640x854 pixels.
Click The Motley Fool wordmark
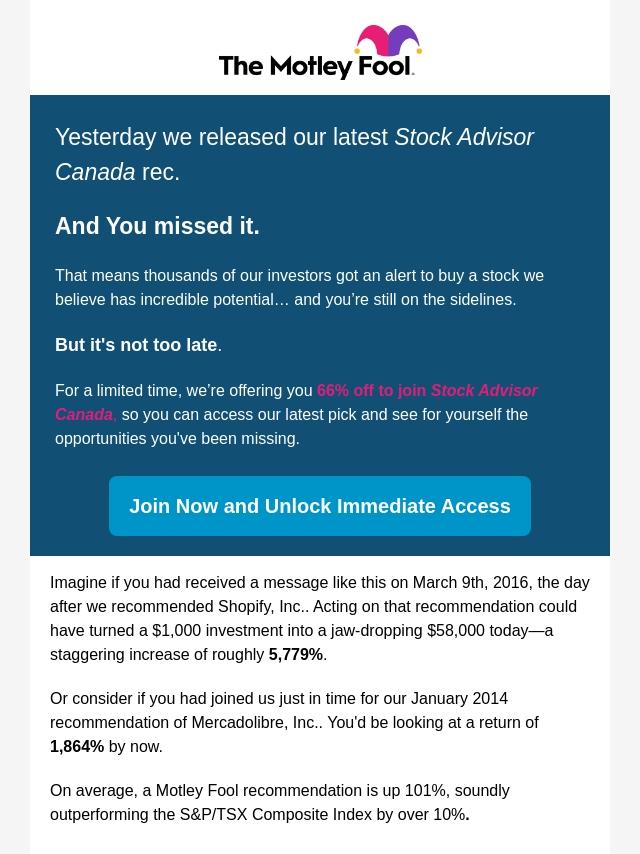(x=316, y=66)
